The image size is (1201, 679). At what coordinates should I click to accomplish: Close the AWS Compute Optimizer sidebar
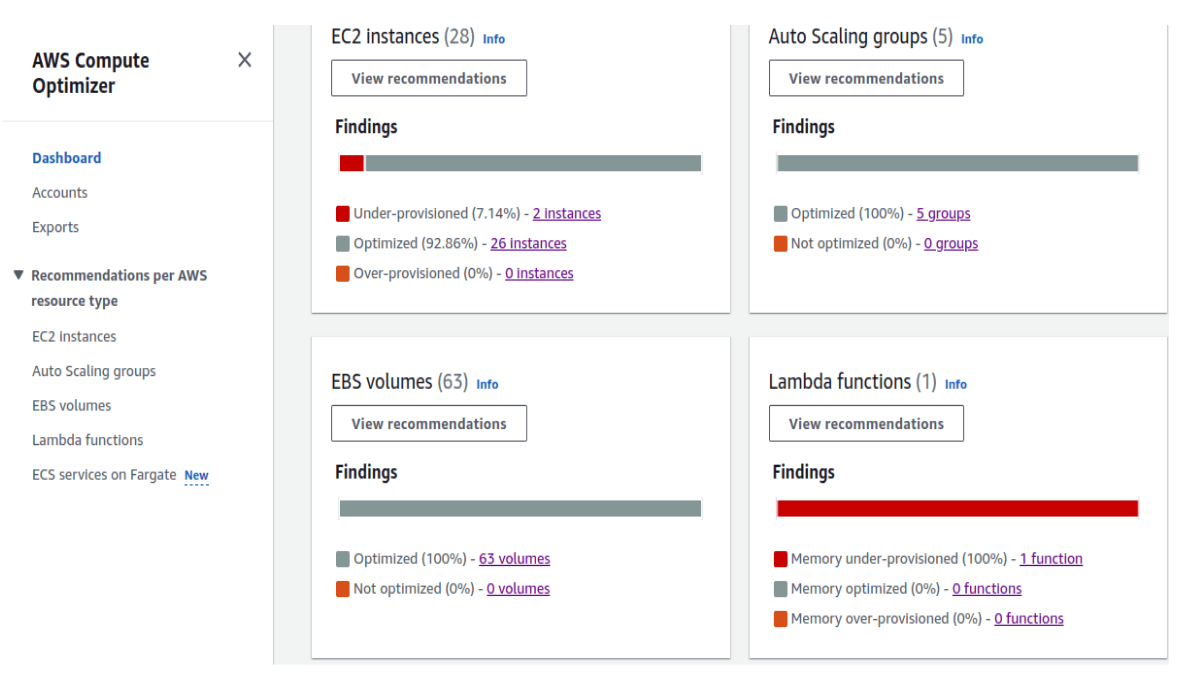click(x=244, y=60)
